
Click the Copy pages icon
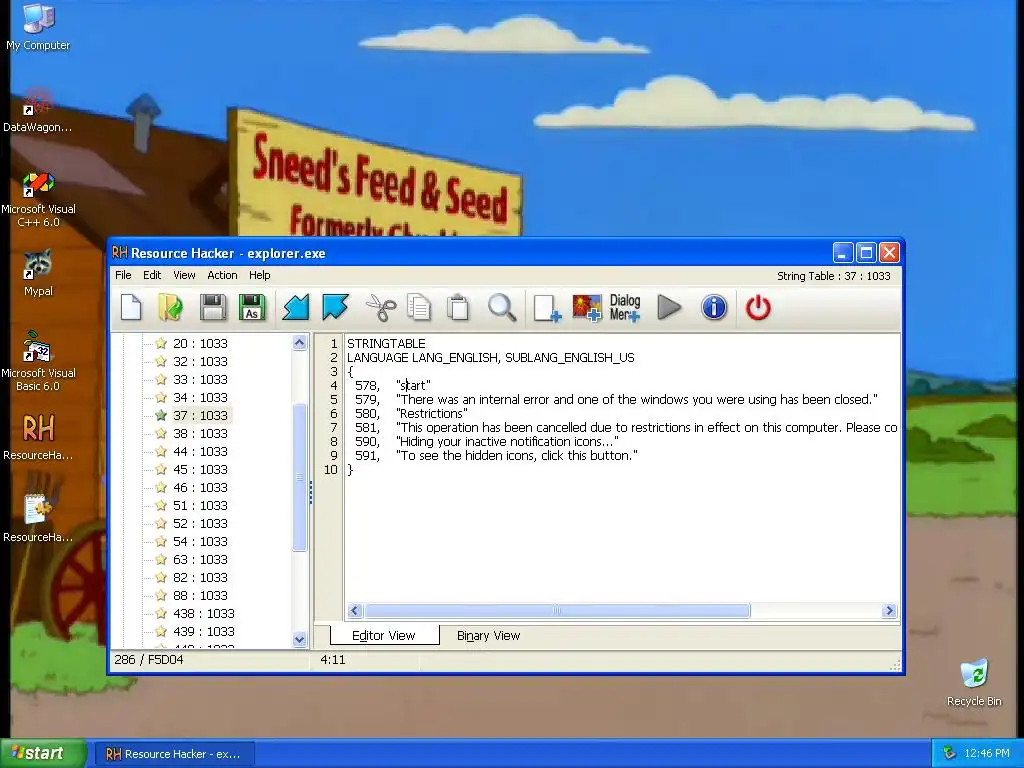click(419, 308)
